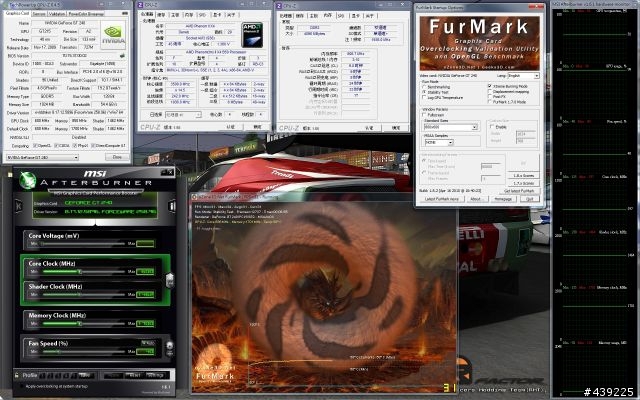This screenshot has width=640, height=400.
Task: Open the GPU selector dropdown in GPU-Z
Action: click(42, 157)
